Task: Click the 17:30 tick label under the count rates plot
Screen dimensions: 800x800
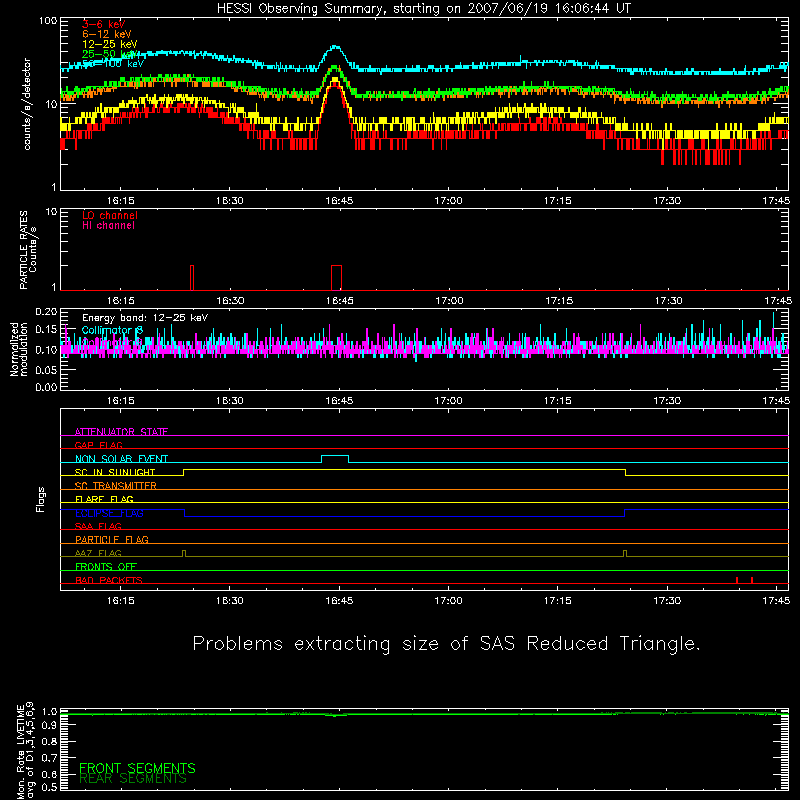Action: [667, 201]
